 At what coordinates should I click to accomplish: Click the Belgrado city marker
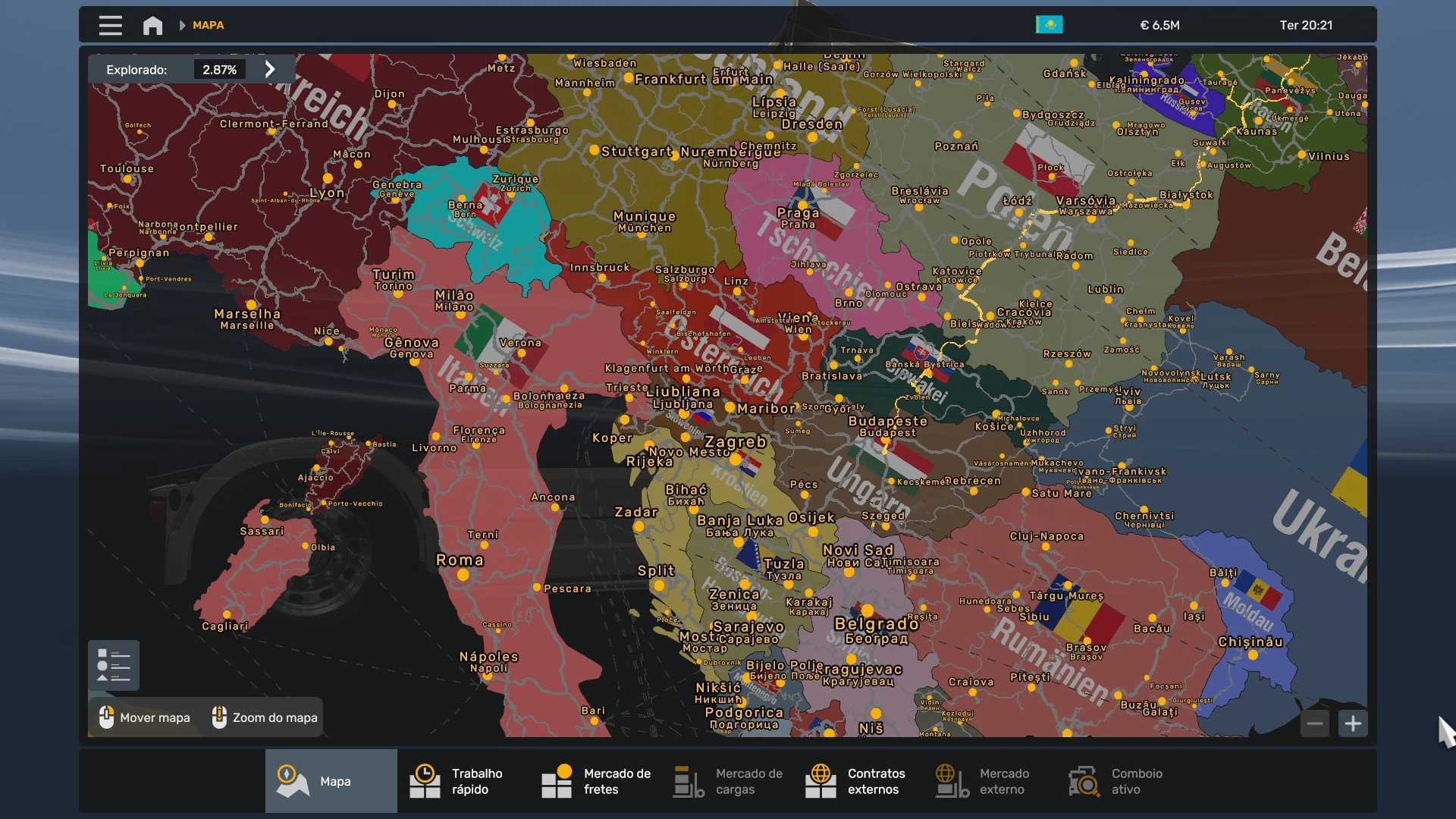pos(867,610)
